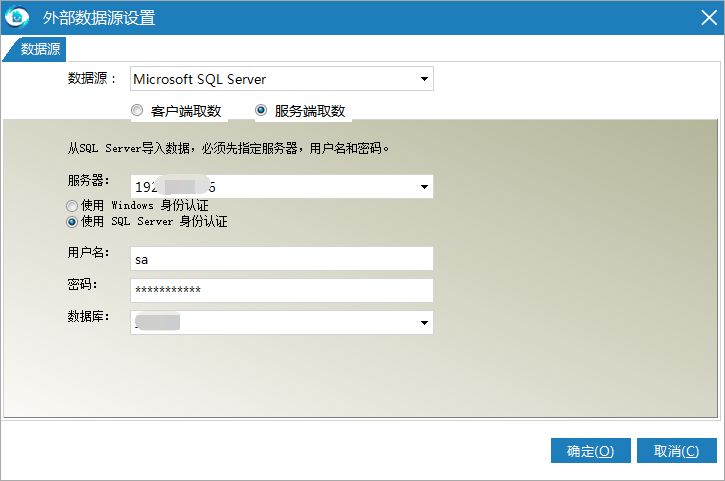Open the 数据源 Microsoft SQL Server dropdown
The height and width of the screenshot is (481, 725).
point(282,79)
